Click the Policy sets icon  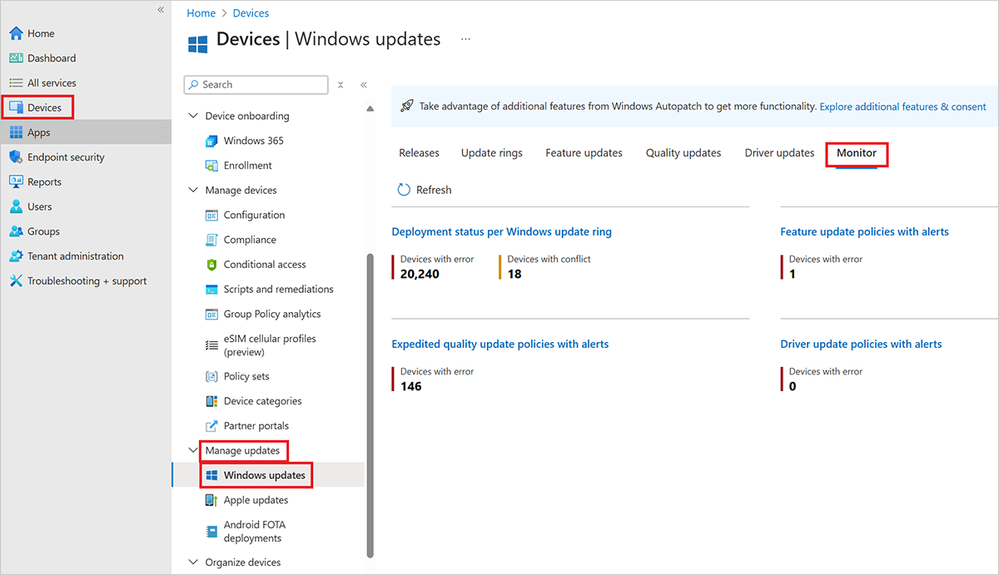click(212, 376)
